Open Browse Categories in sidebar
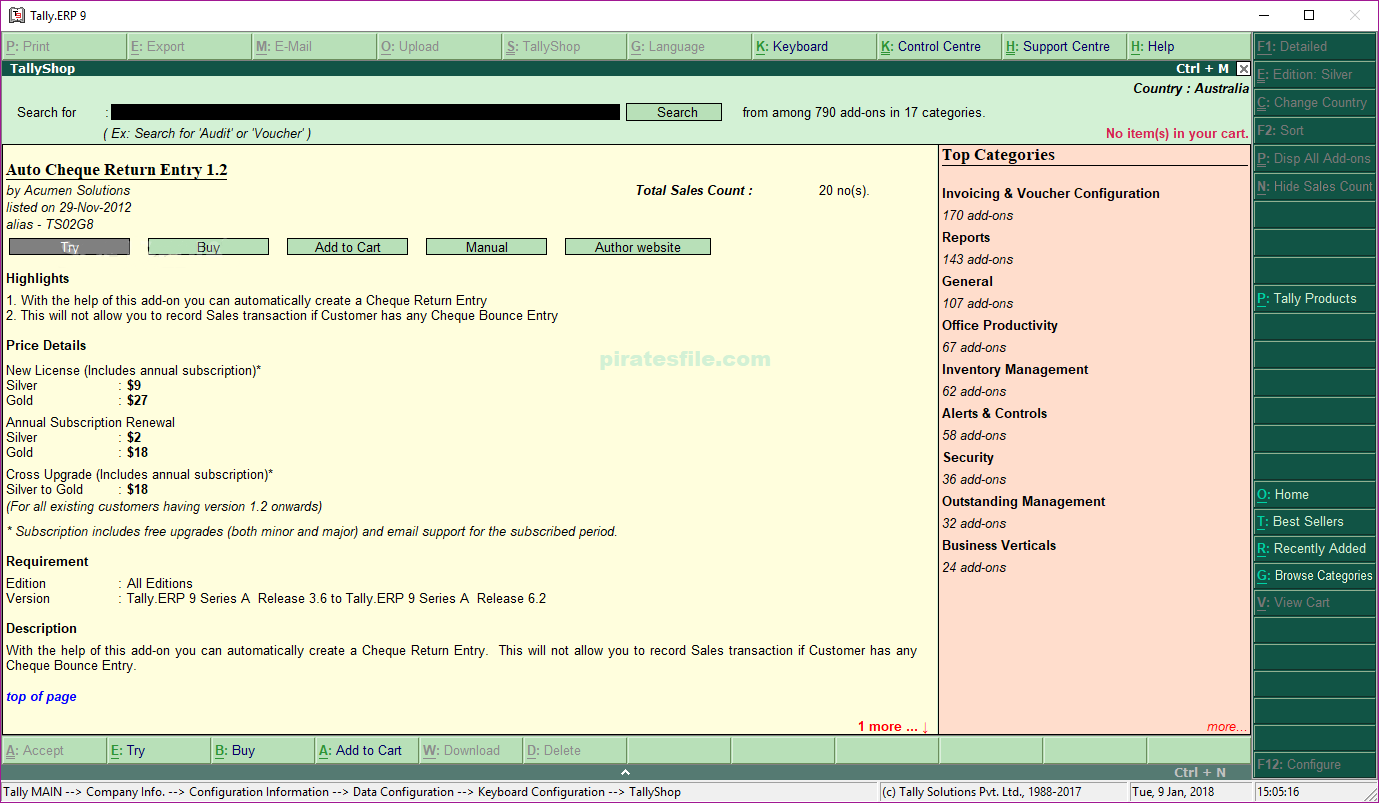The height and width of the screenshot is (803, 1379). click(1315, 575)
